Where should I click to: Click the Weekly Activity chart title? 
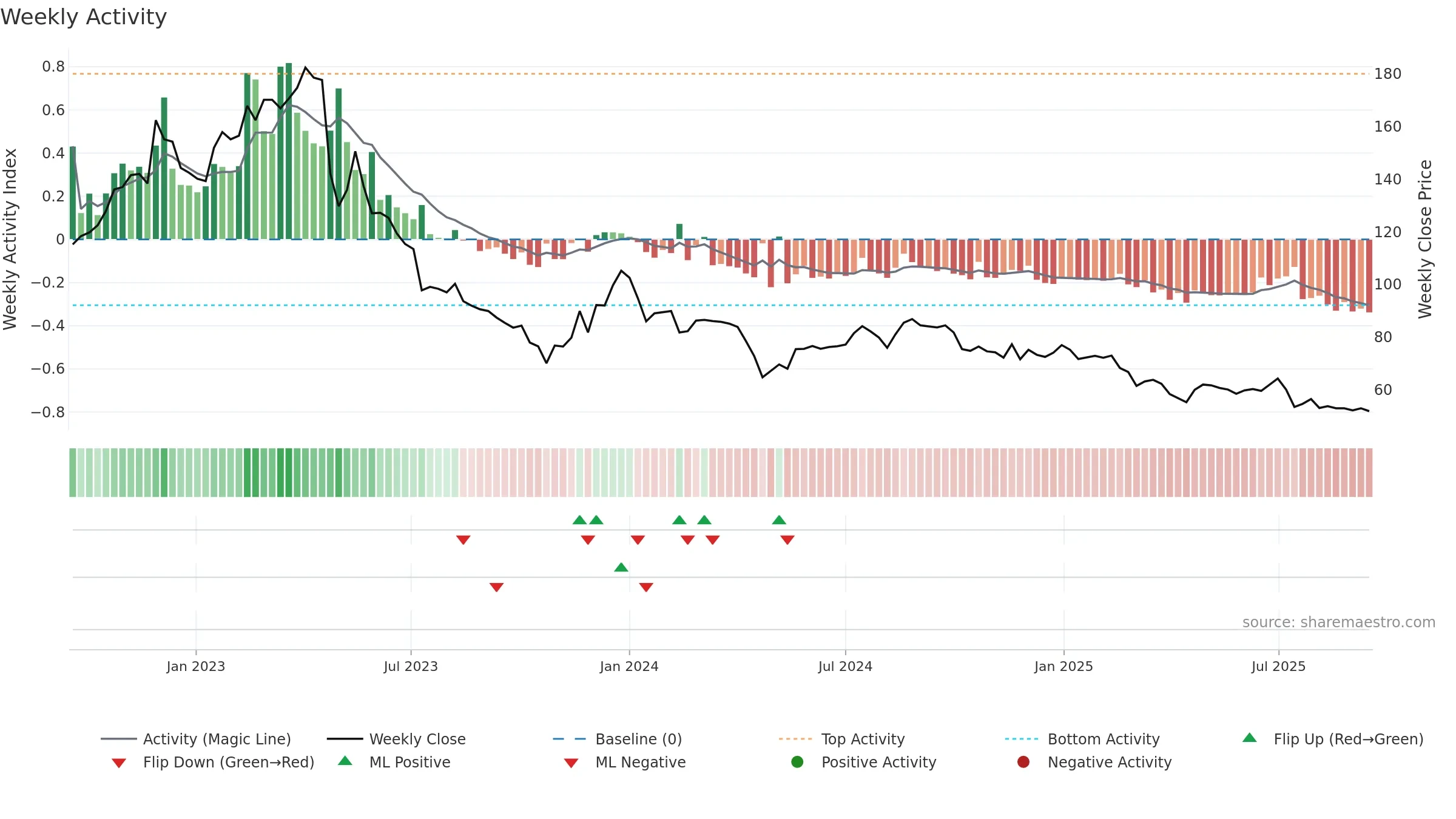tap(84, 17)
